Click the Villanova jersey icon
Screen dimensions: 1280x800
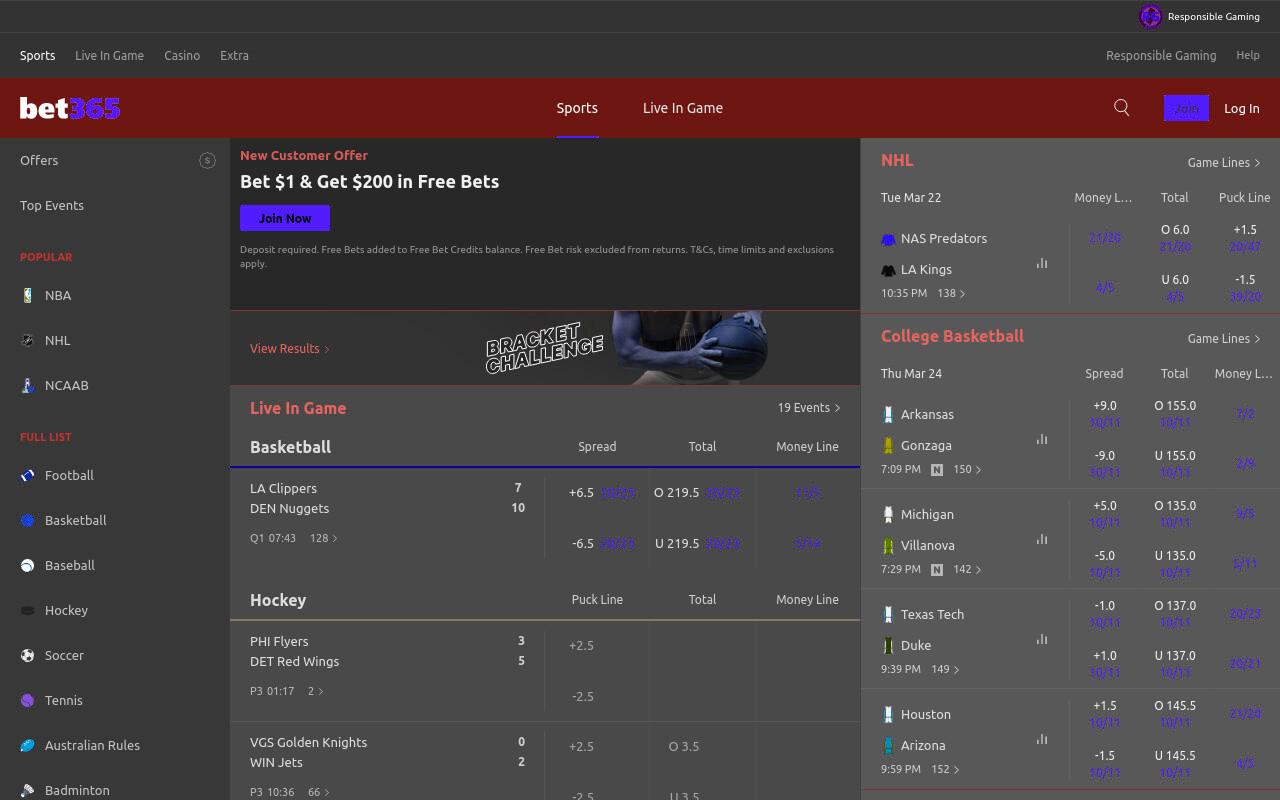(888, 546)
